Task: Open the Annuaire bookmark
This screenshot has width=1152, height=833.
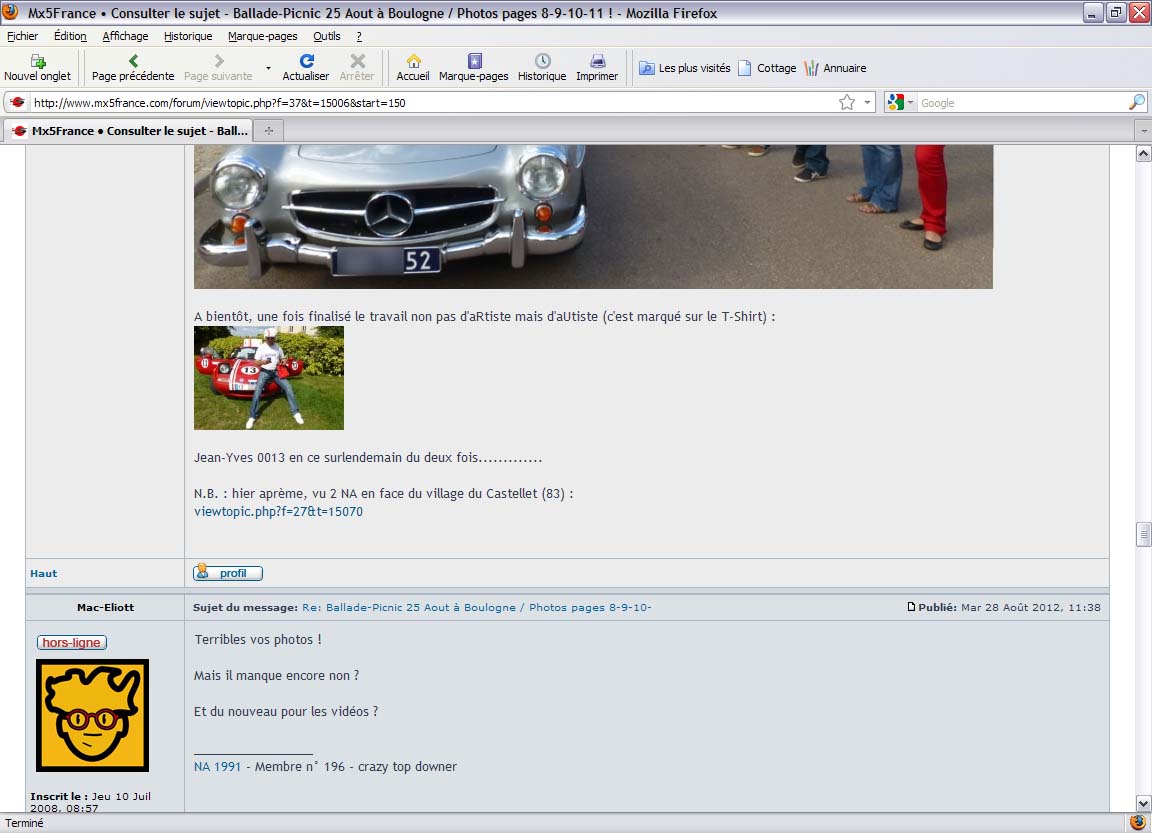Action: click(835, 68)
